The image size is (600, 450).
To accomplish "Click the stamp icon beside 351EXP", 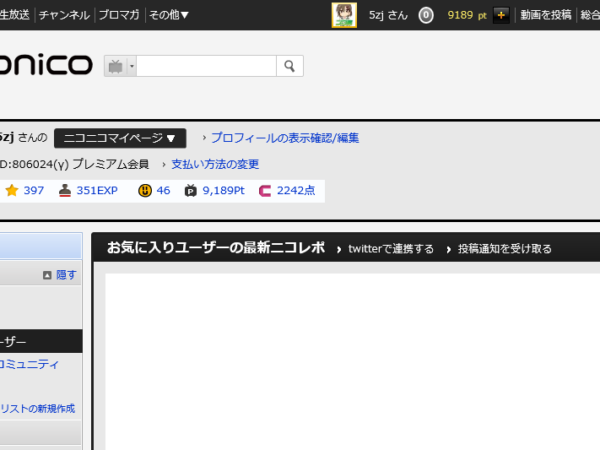I will click(65, 190).
